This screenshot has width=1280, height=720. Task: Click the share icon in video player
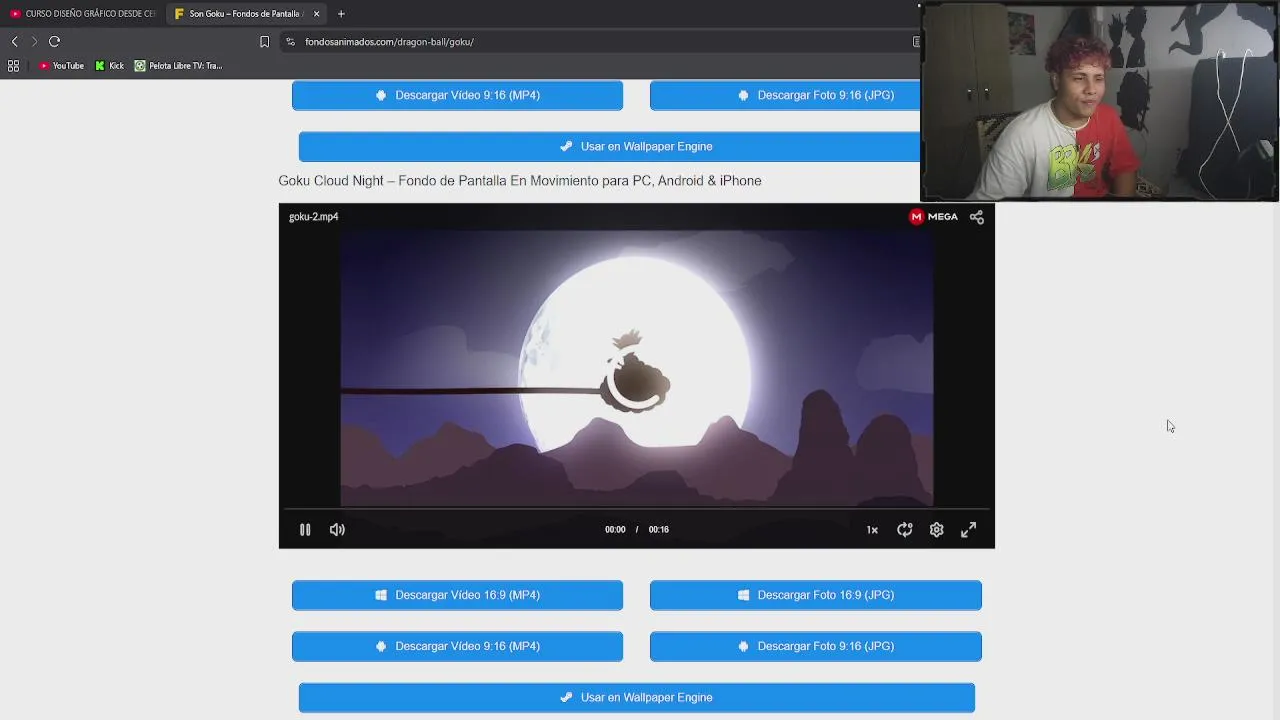click(x=977, y=217)
